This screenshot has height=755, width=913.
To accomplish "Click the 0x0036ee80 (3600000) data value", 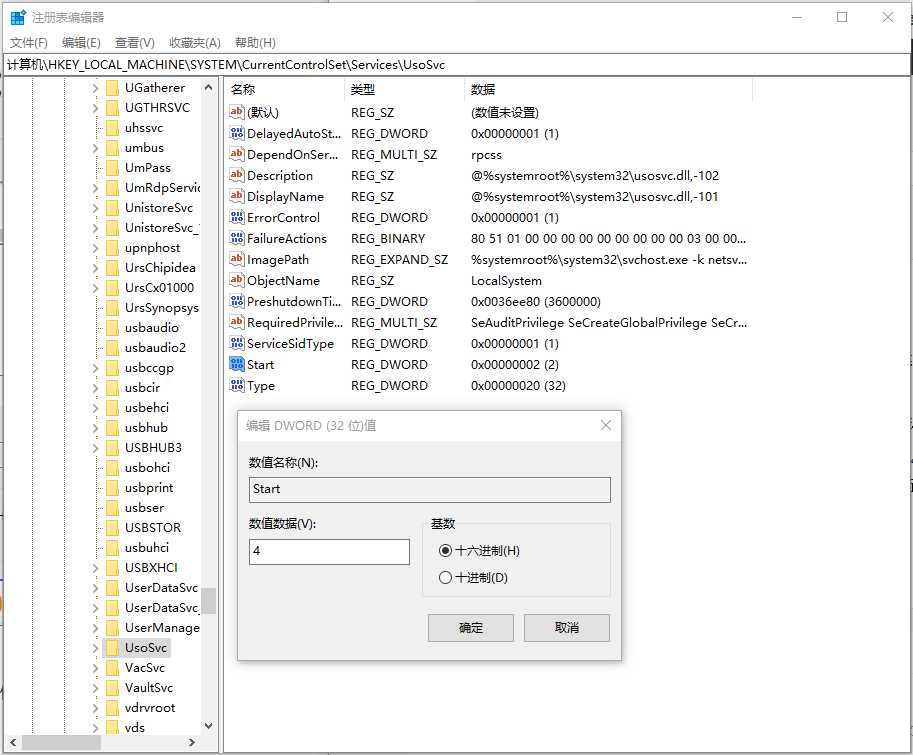I will (536, 302).
